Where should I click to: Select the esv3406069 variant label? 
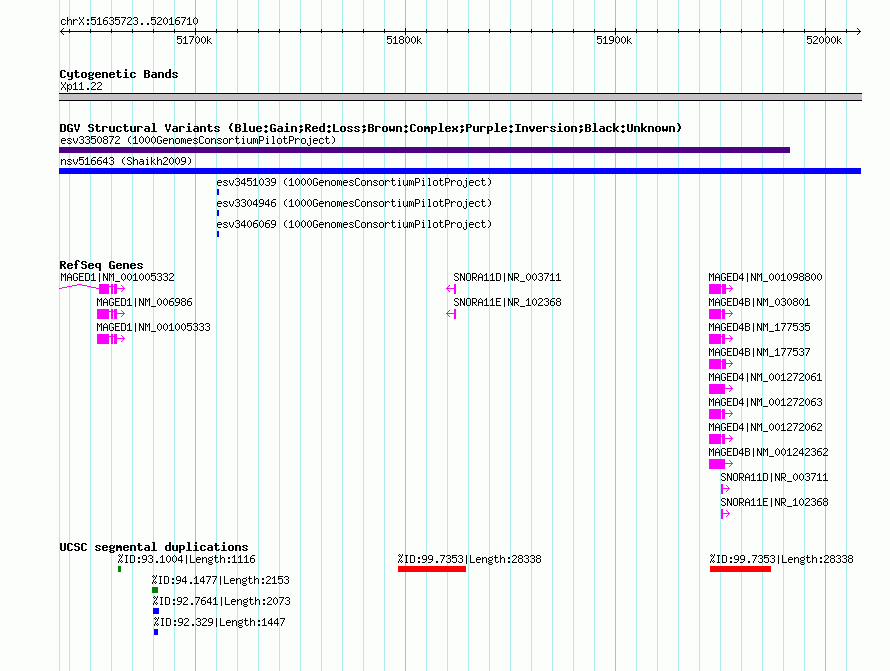(x=354, y=224)
